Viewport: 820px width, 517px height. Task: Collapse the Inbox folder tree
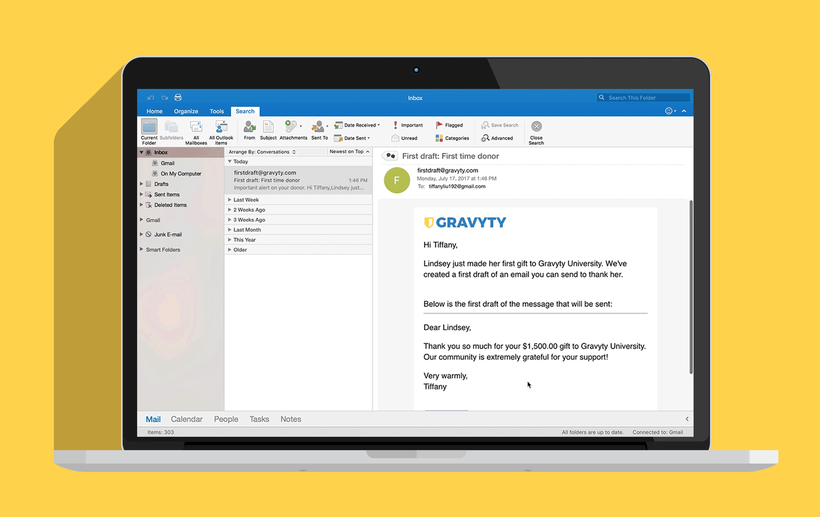click(141, 152)
